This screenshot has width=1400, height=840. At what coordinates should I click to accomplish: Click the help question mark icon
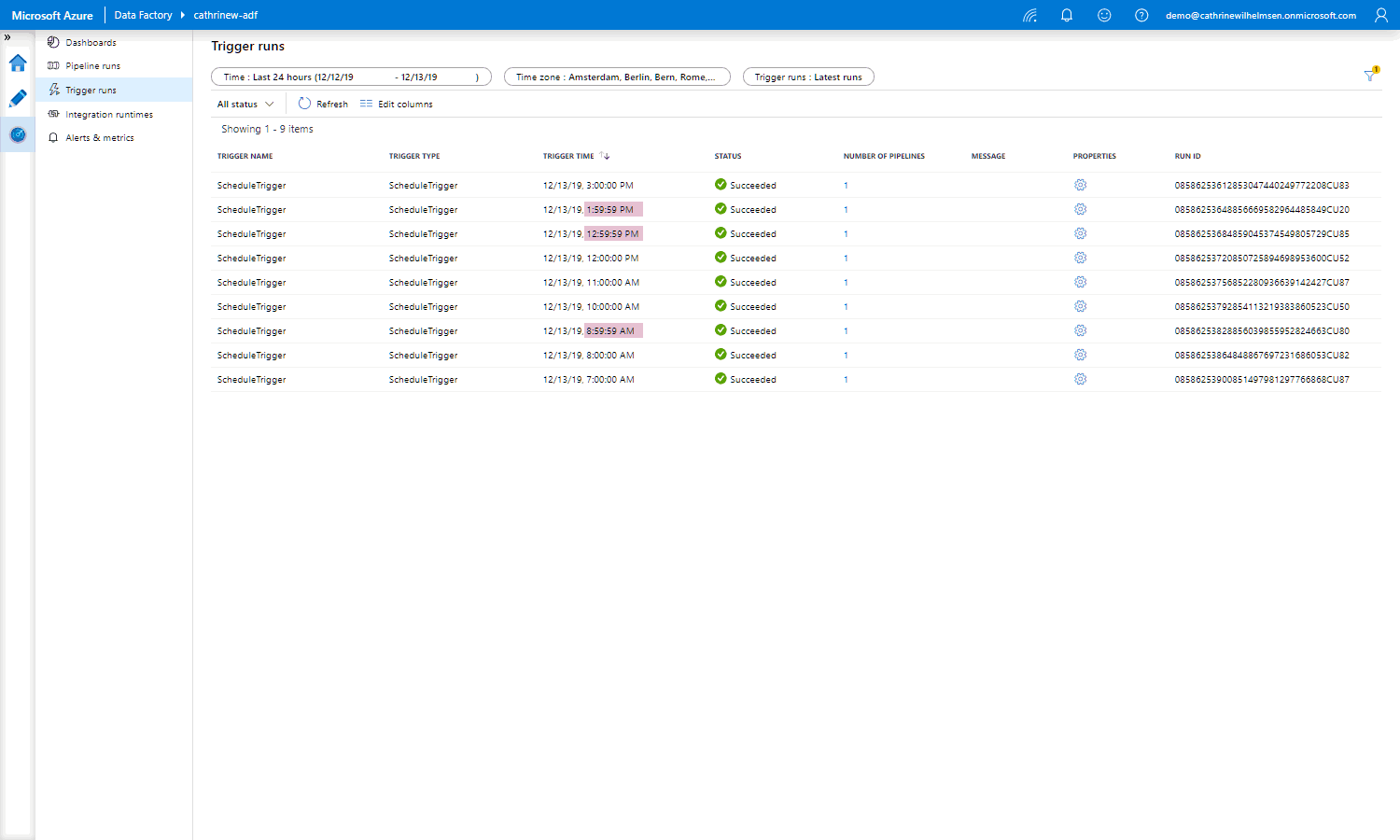(x=1141, y=15)
